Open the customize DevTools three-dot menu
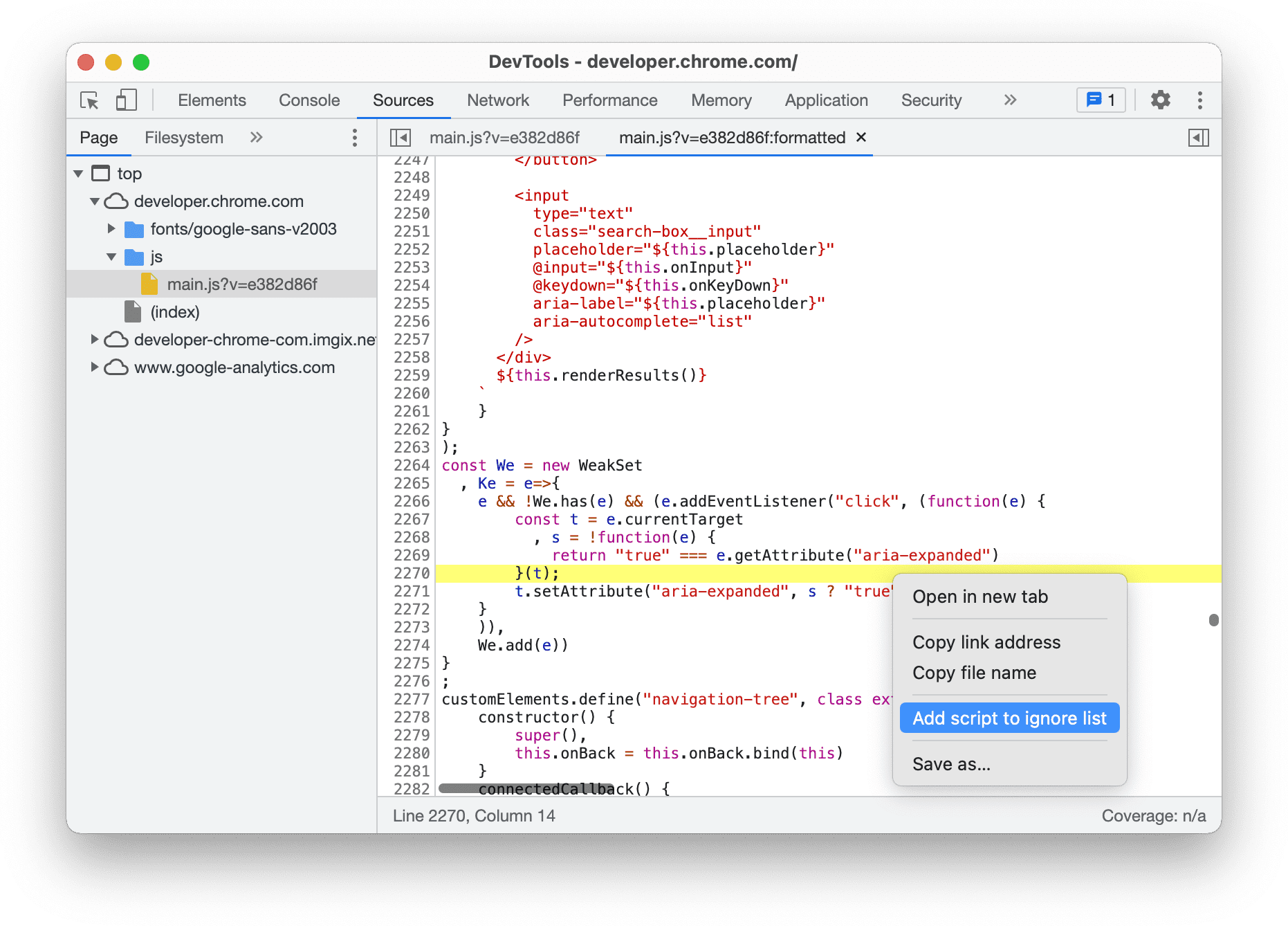 1200,100
